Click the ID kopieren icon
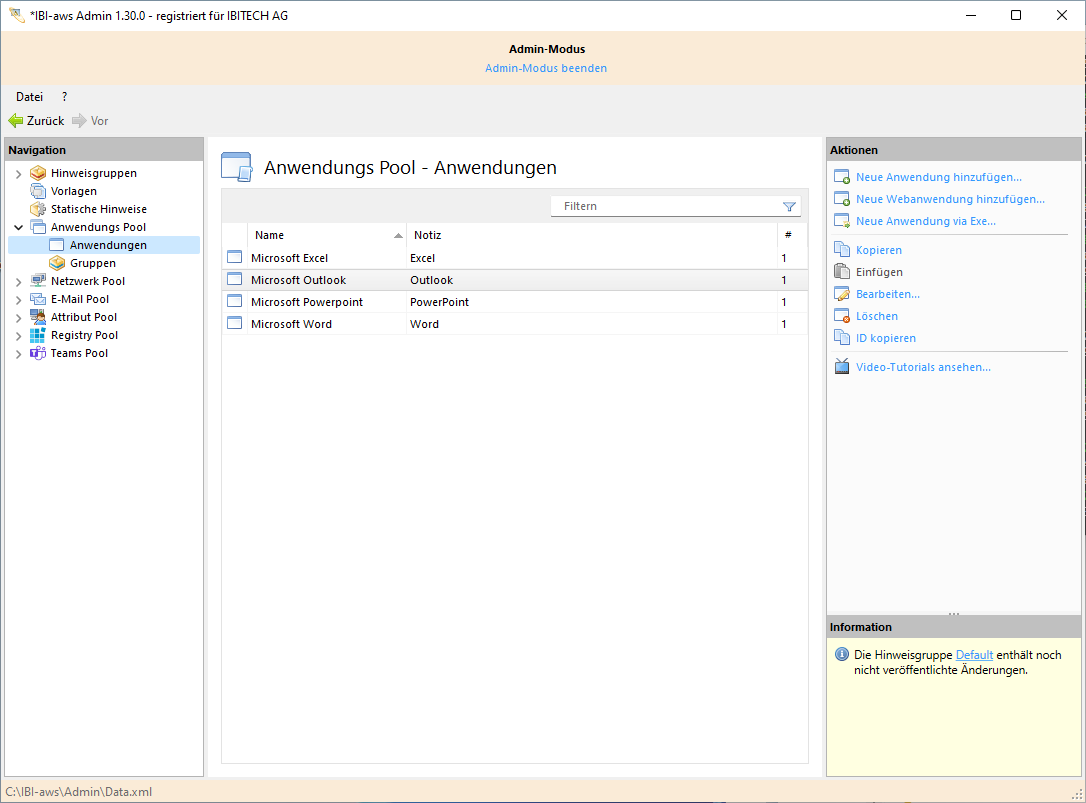The width and height of the screenshot is (1086, 803). click(x=841, y=337)
